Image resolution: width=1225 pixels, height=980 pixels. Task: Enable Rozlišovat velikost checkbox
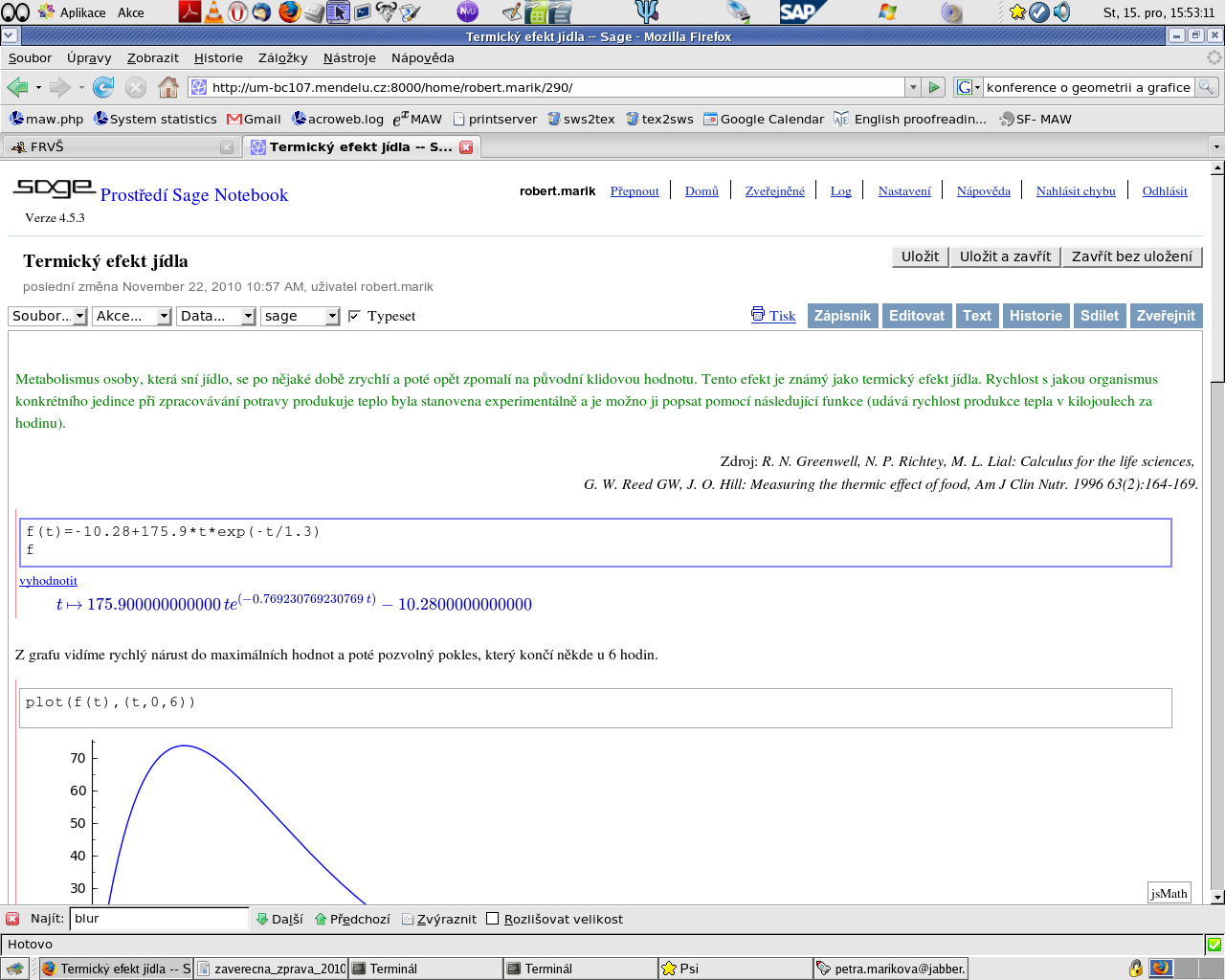(493, 919)
